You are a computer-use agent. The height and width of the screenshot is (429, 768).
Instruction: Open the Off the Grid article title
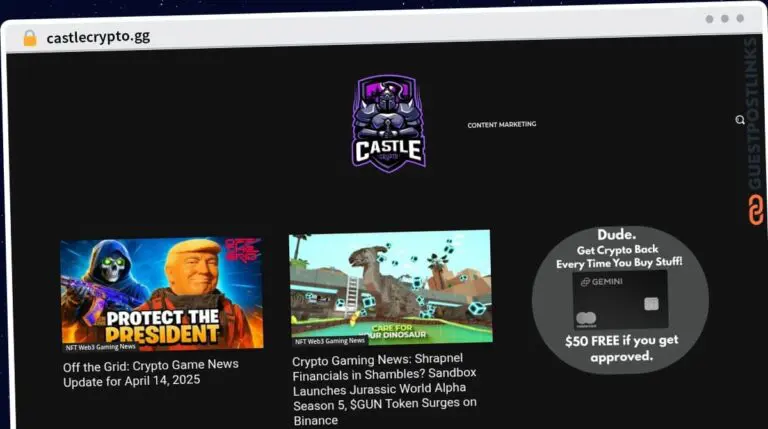151,372
